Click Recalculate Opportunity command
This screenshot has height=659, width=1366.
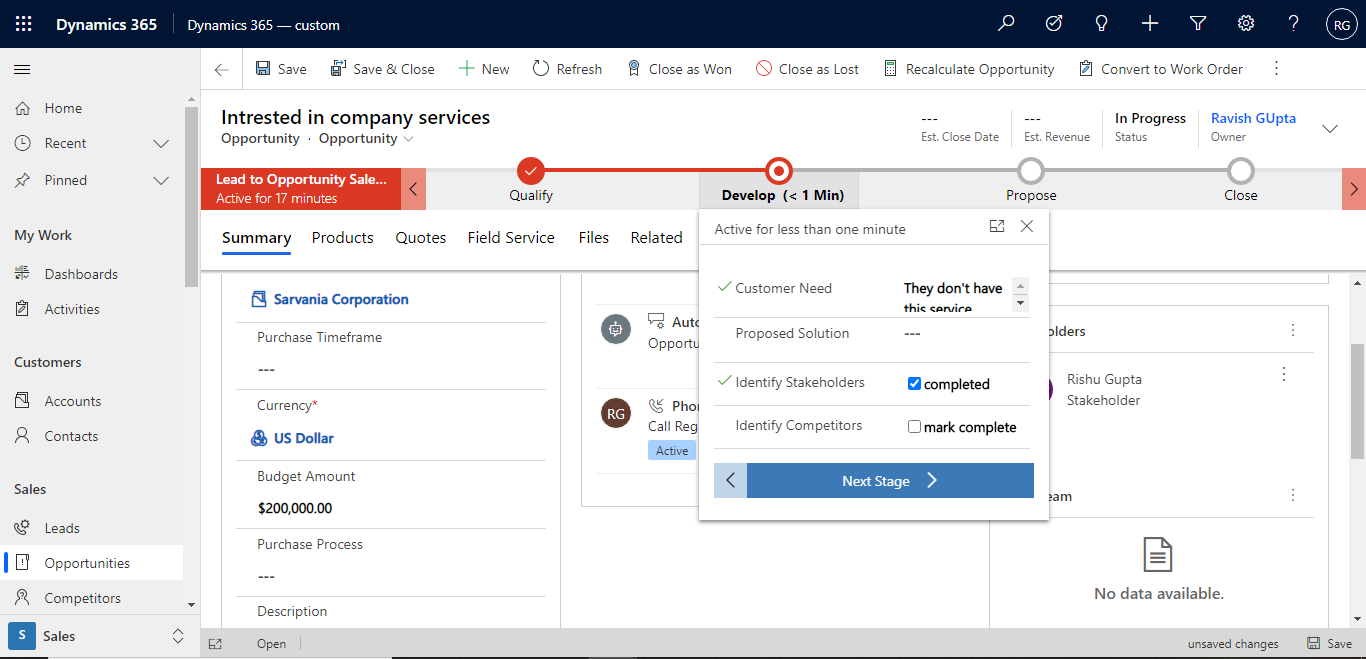968,69
